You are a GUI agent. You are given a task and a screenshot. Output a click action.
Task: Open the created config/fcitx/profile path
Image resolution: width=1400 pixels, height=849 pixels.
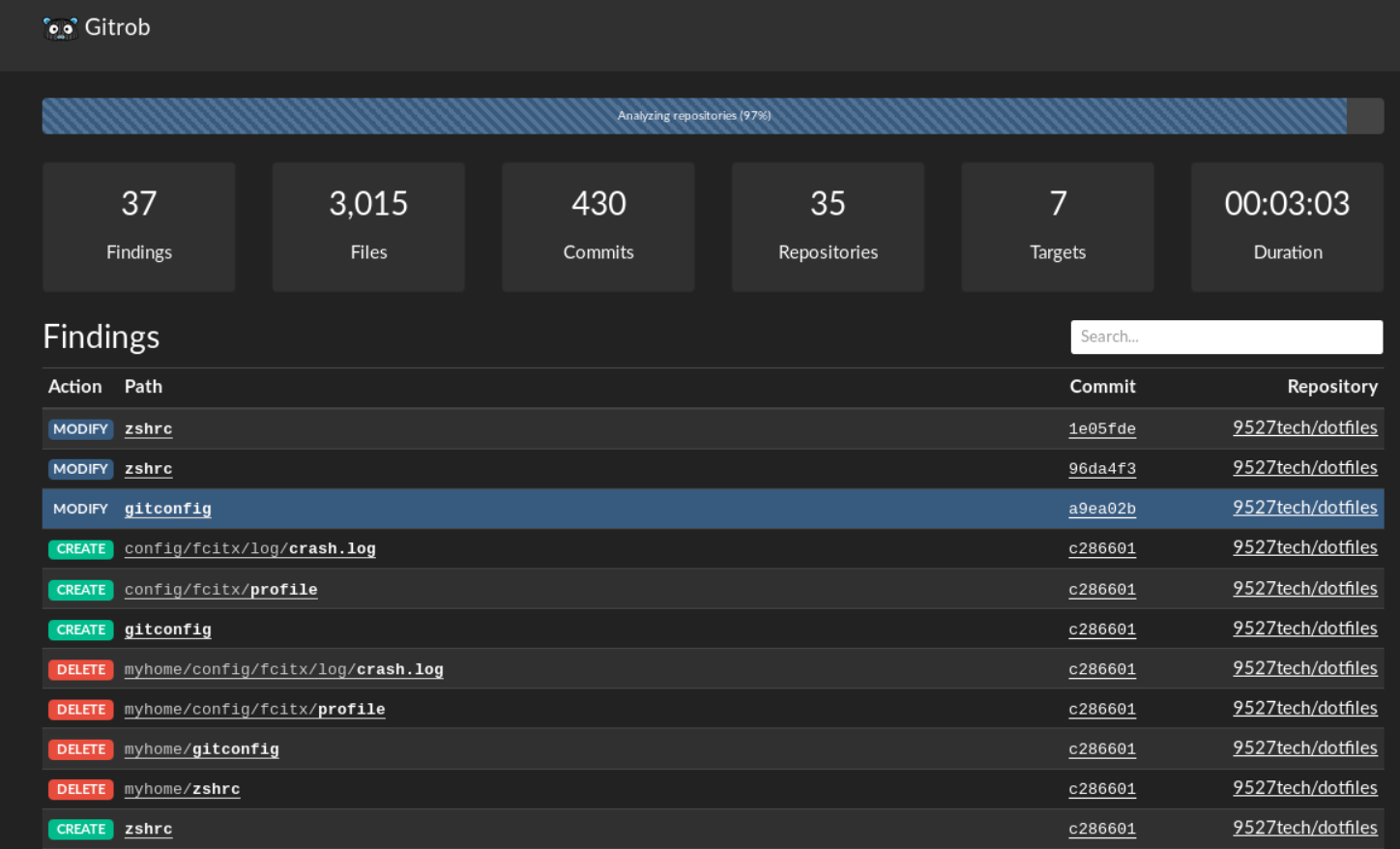[x=220, y=589]
